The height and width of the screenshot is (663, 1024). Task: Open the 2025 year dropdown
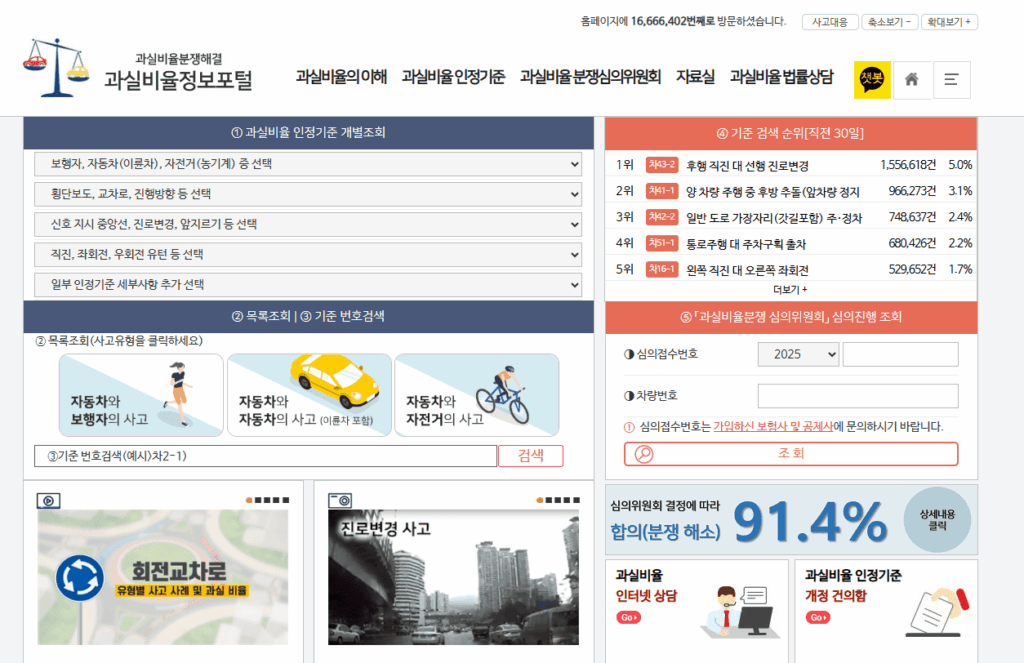(x=798, y=354)
